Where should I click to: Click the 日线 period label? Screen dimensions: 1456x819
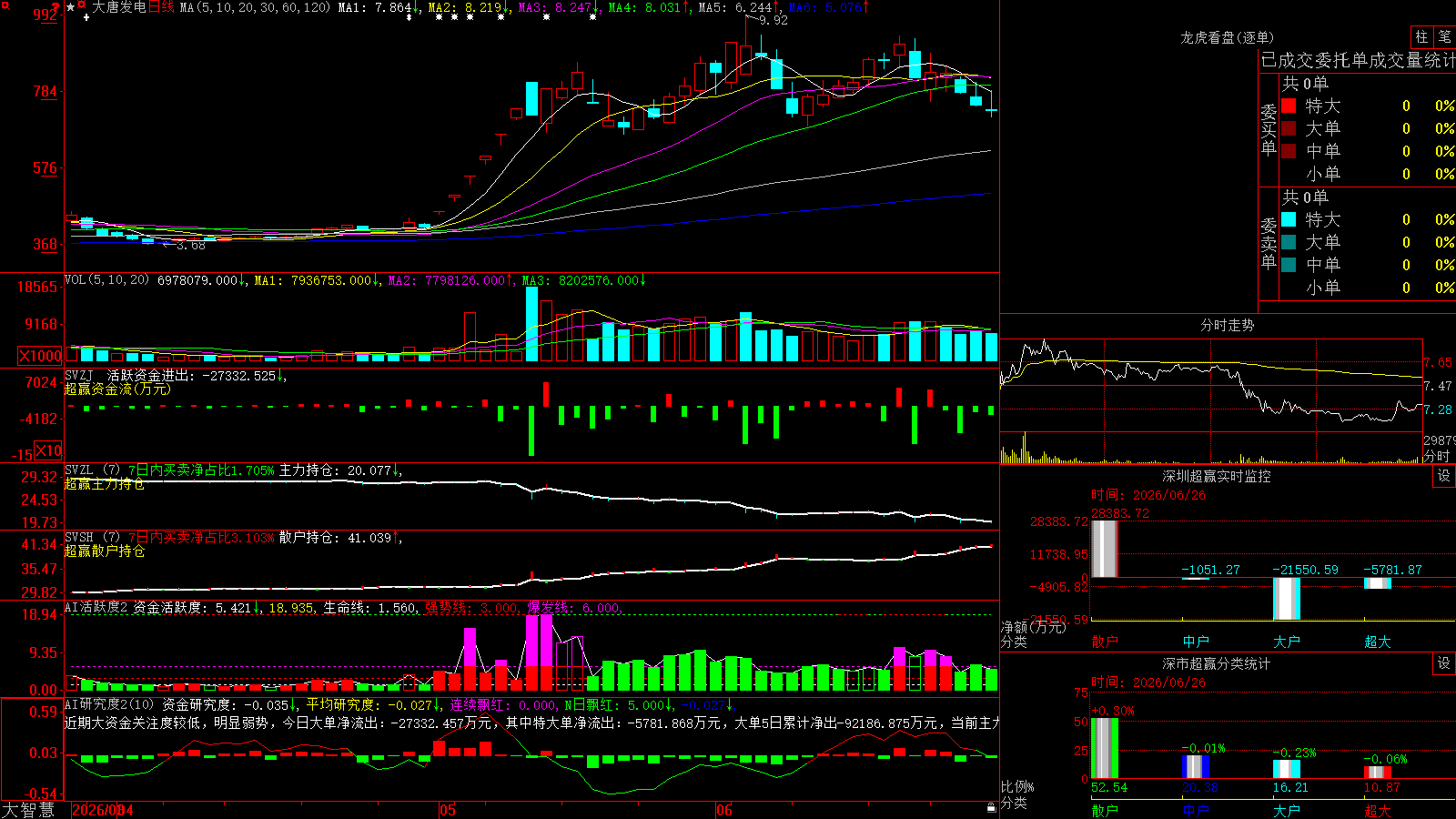pyautogui.click(x=161, y=7)
